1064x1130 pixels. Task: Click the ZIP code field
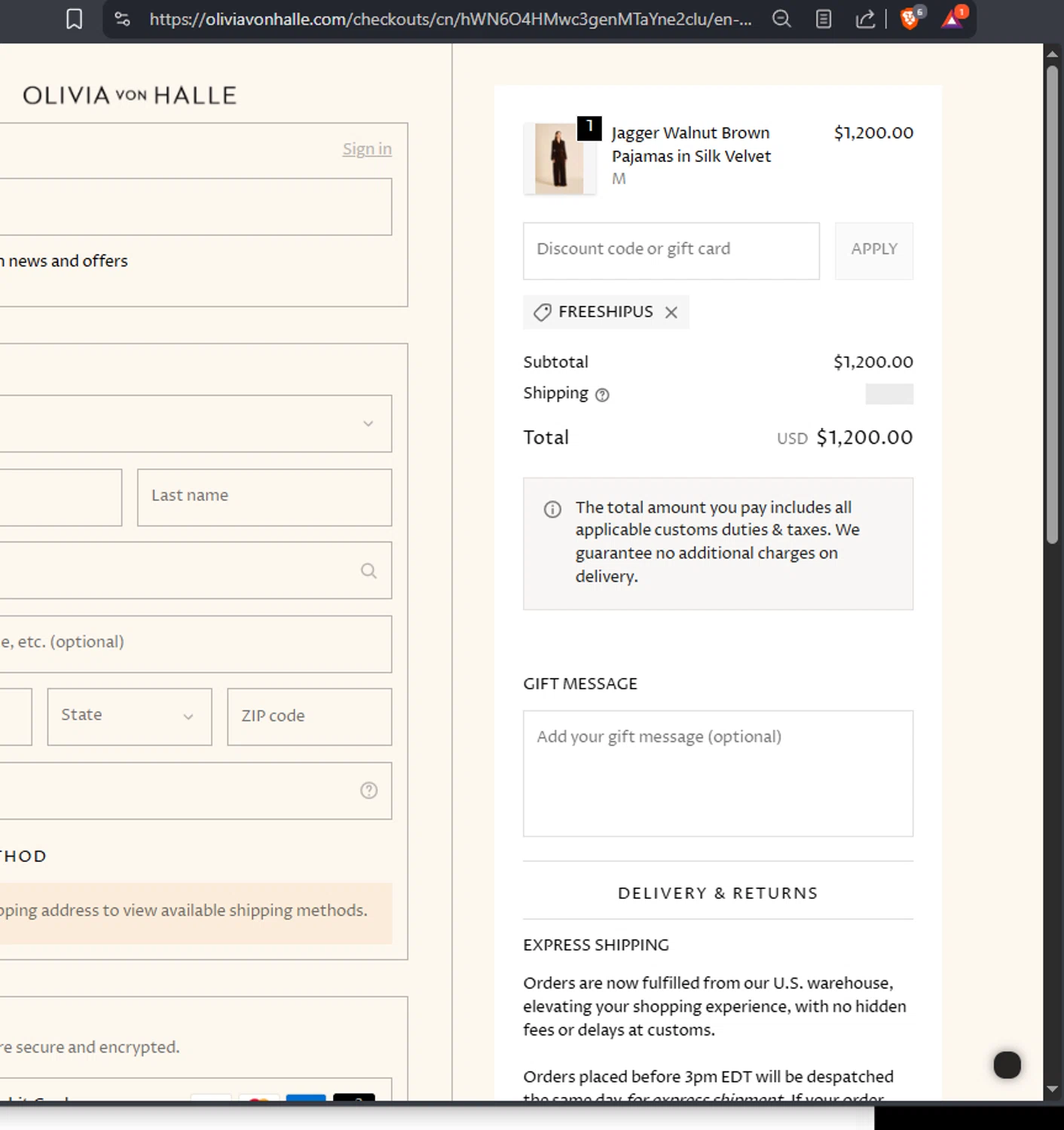pos(310,716)
